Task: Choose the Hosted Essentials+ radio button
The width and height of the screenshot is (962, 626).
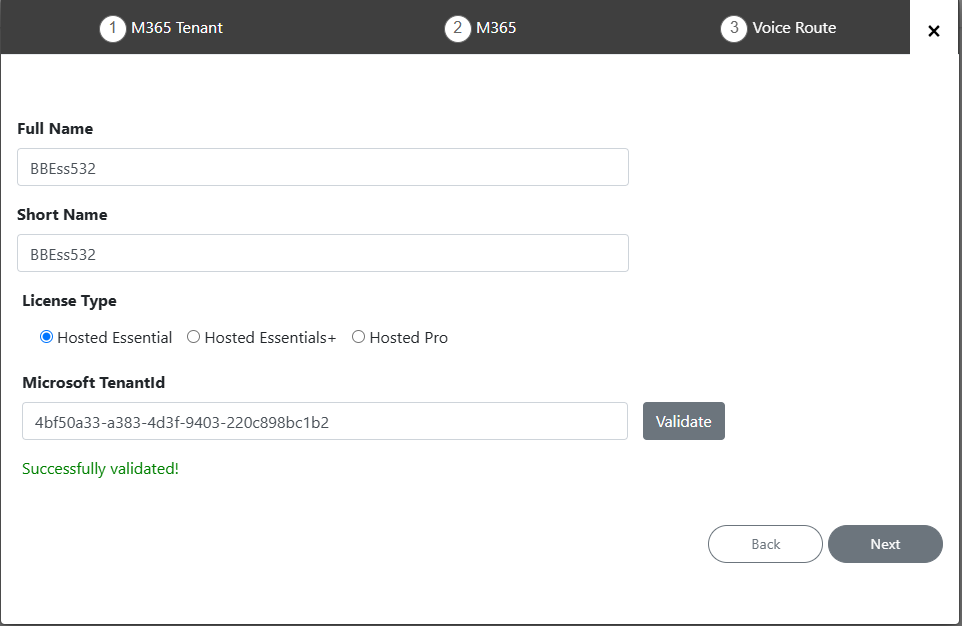Action: pyautogui.click(x=193, y=337)
